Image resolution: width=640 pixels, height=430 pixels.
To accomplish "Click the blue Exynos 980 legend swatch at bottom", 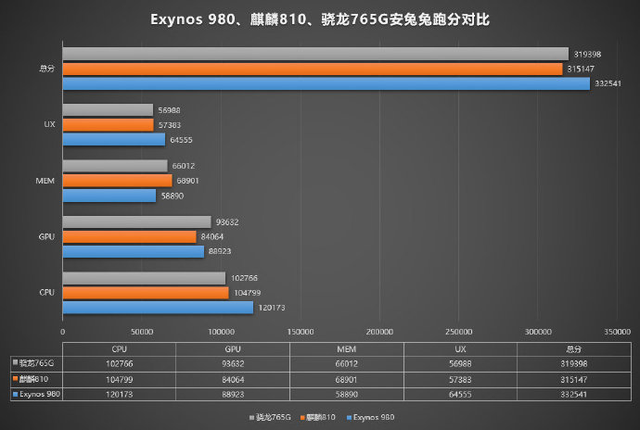I will (x=349, y=418).
